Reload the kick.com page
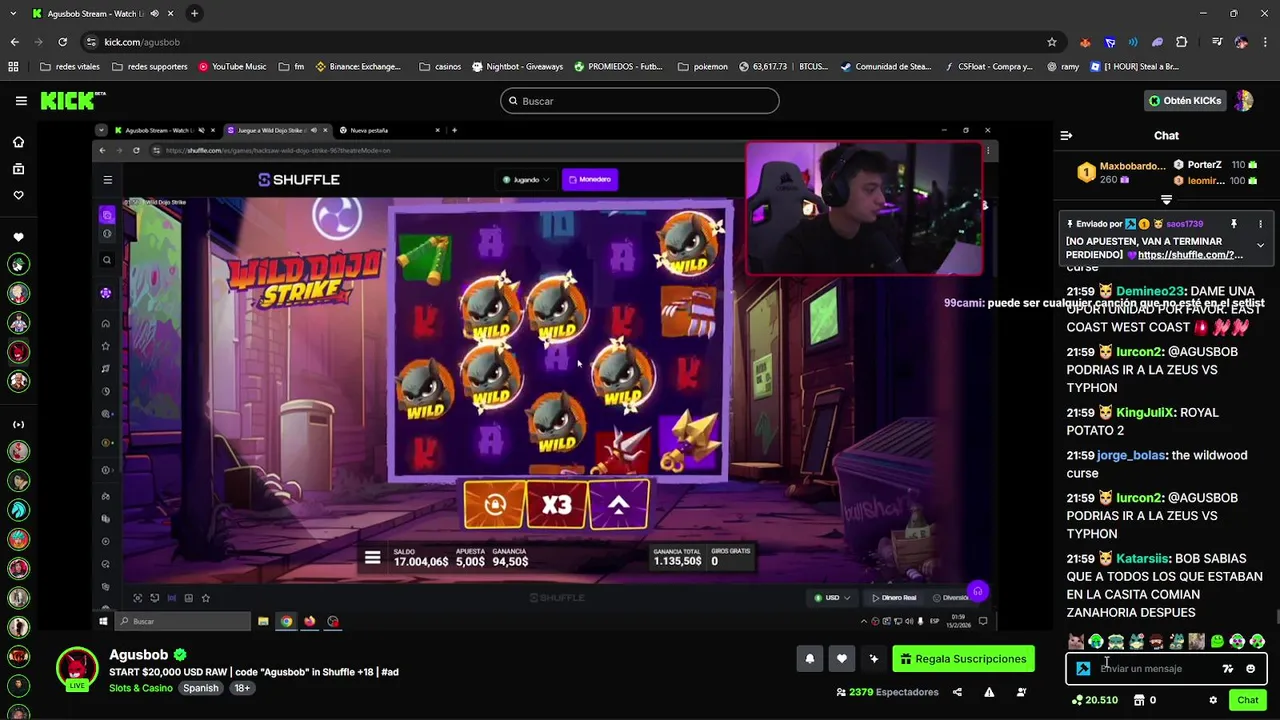 (x=63, y=42)
